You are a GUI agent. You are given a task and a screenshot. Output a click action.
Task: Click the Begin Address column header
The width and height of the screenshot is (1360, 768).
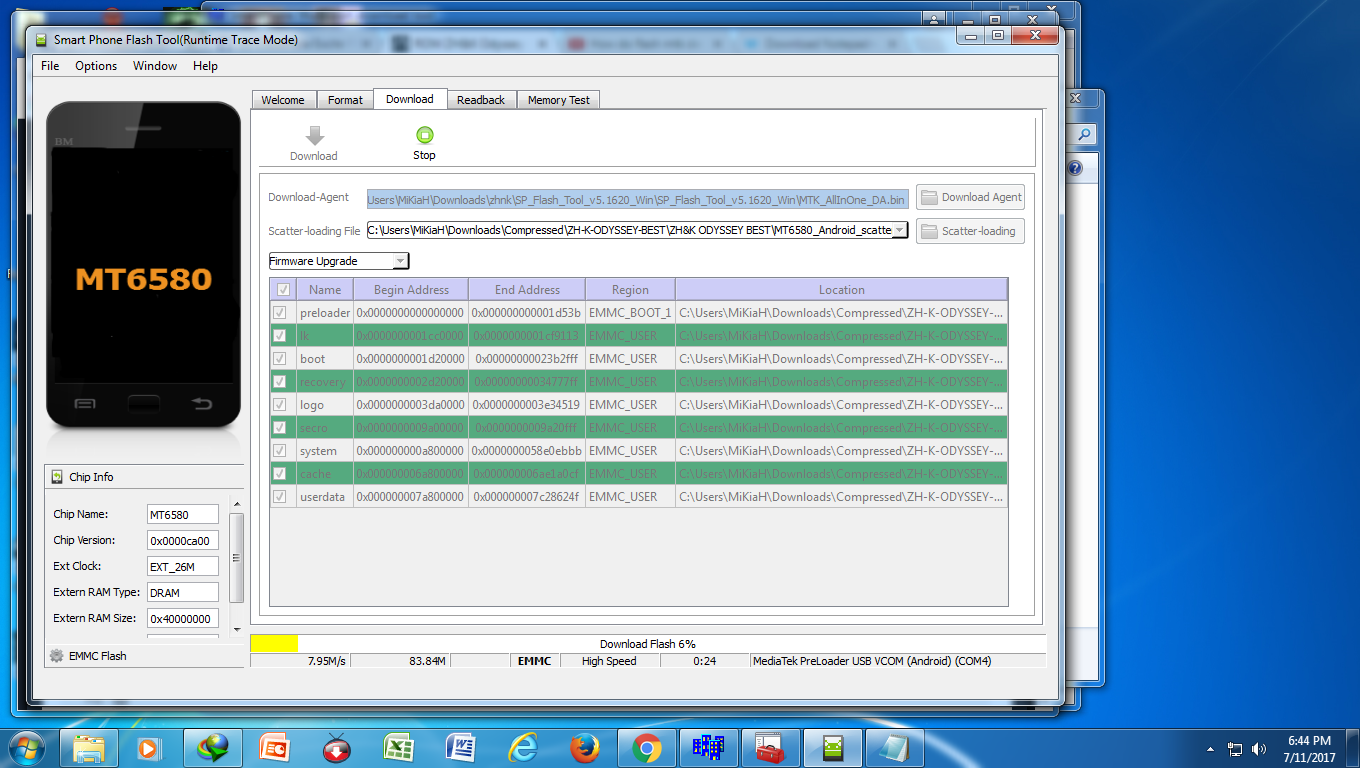point(411,290)
